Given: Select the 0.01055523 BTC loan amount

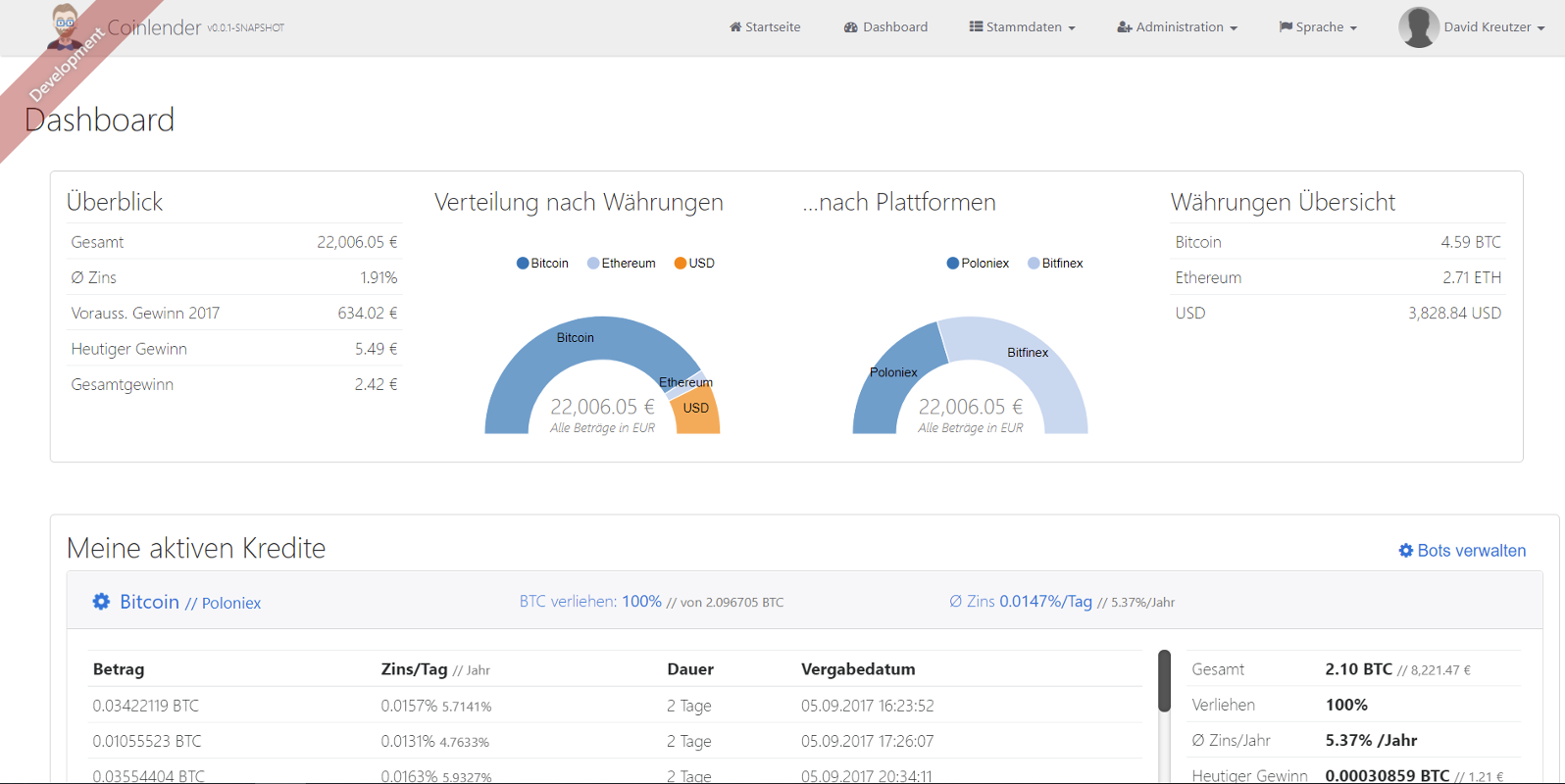Looking at the screenshot, I should [x=147, y=741].
